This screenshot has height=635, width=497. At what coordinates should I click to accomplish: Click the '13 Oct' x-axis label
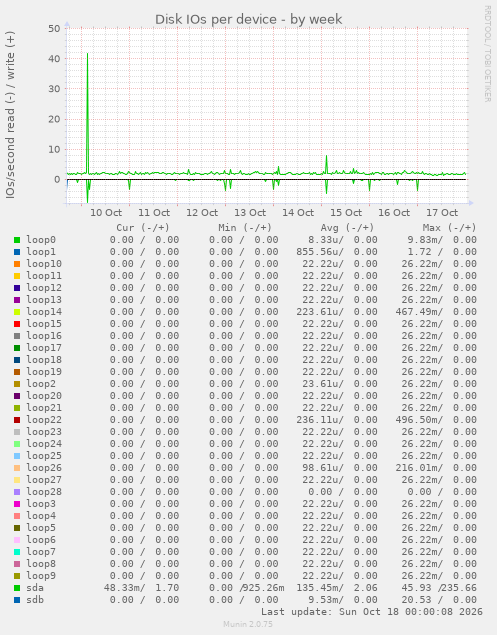pyautogui.click(x=250, y=213)
